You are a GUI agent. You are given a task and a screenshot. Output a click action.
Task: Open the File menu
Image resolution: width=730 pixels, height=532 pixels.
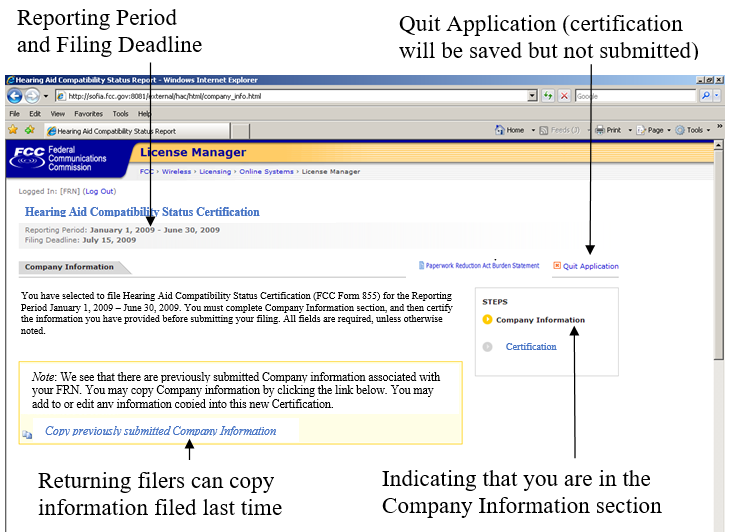click(14, 114)
